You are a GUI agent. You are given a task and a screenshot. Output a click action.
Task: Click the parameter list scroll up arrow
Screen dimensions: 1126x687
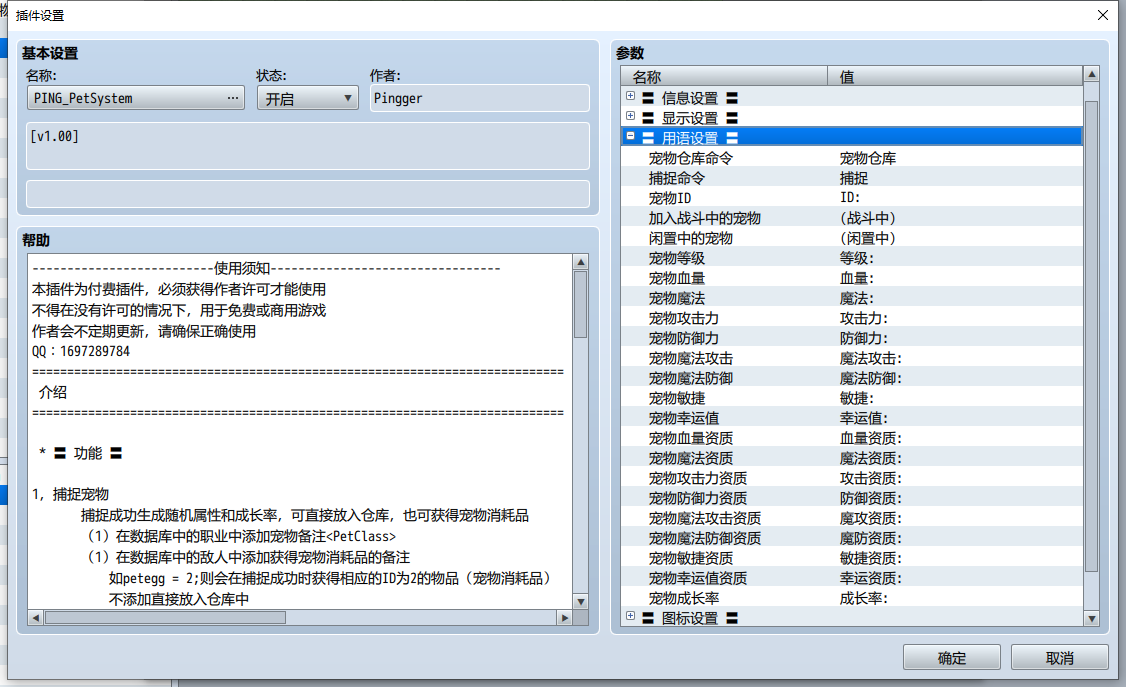1092,74
